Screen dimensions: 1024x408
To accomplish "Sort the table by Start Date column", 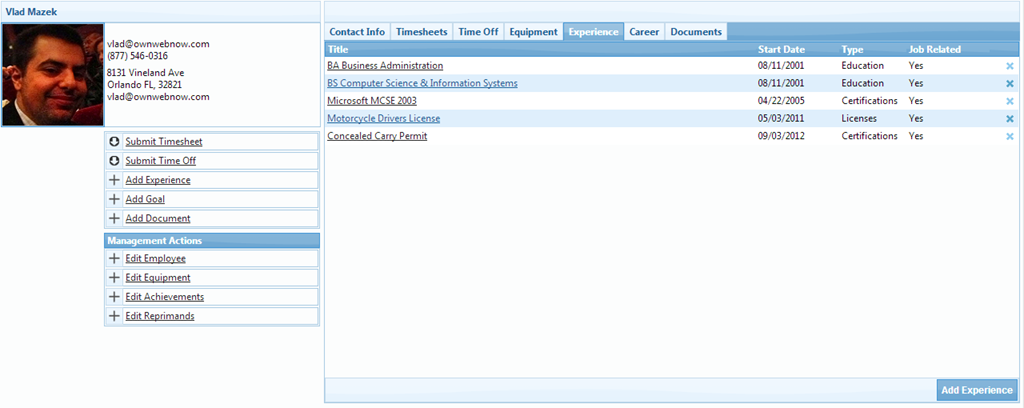I will click(x=781, y=49).
